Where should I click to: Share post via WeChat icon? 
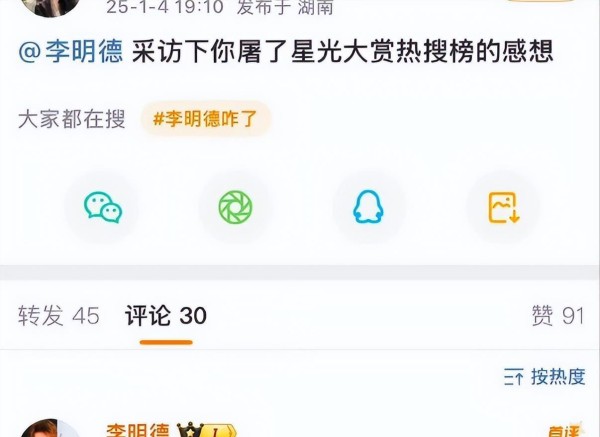(x=103, y=207)
